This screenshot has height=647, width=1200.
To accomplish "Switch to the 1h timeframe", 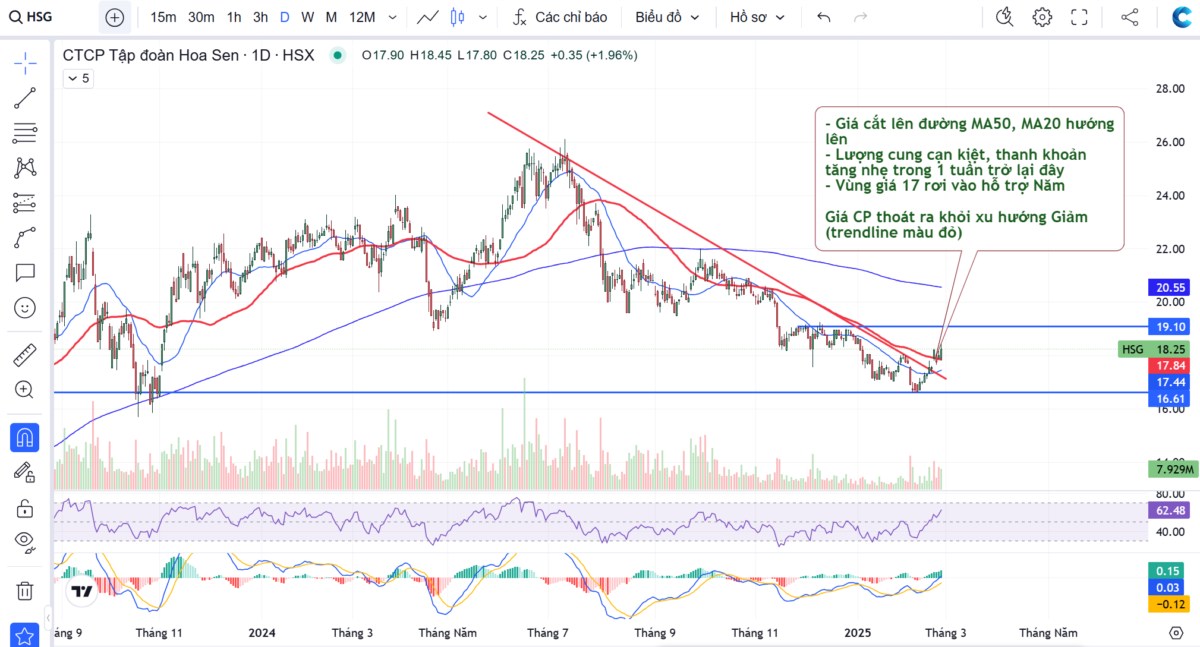I will [x=234, y=17].
